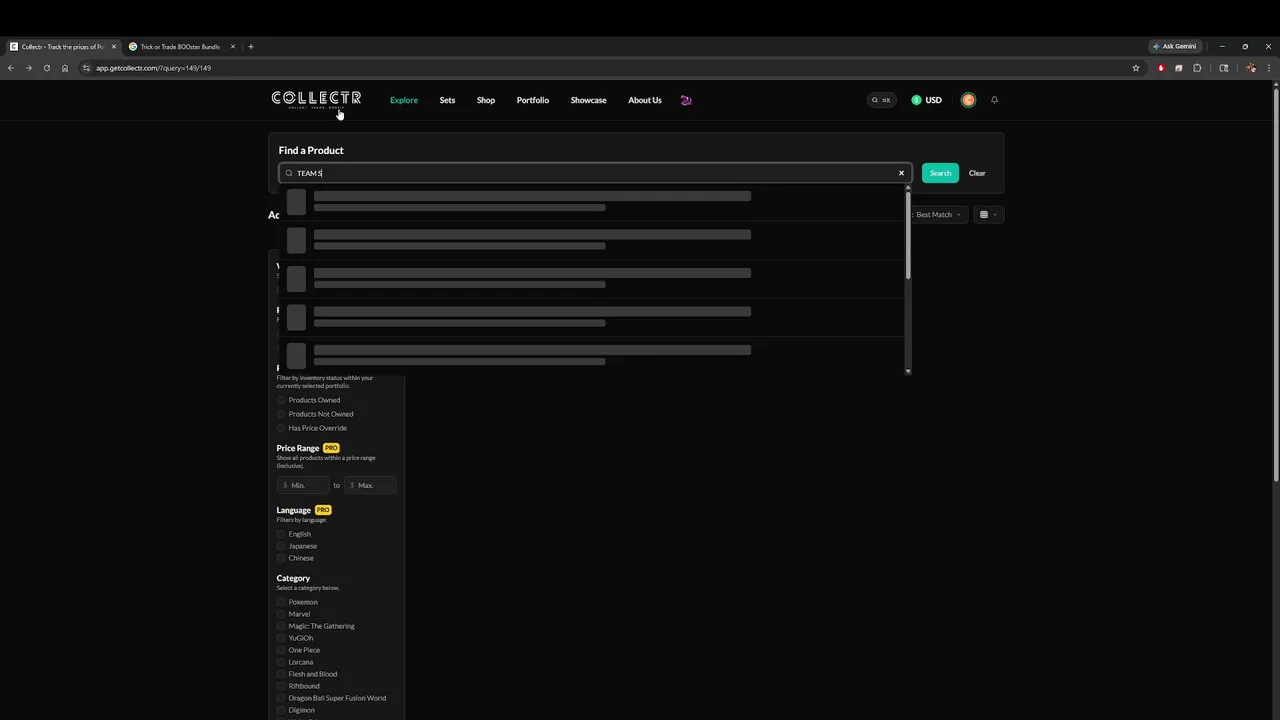Open the pink icon beside About Us
Screen dimensions: 1280x720
pyautogui.click(x=686, y=100)
